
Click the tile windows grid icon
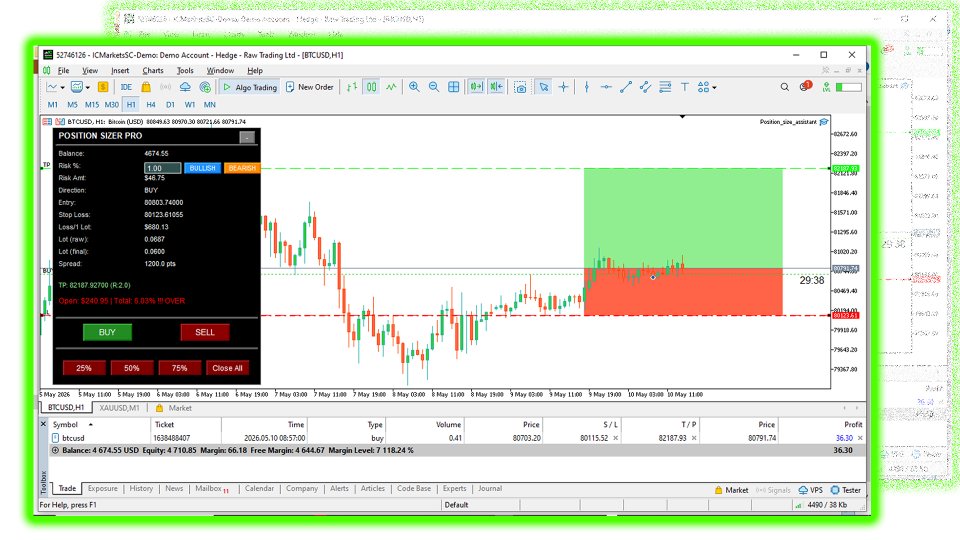click(454, 87)
